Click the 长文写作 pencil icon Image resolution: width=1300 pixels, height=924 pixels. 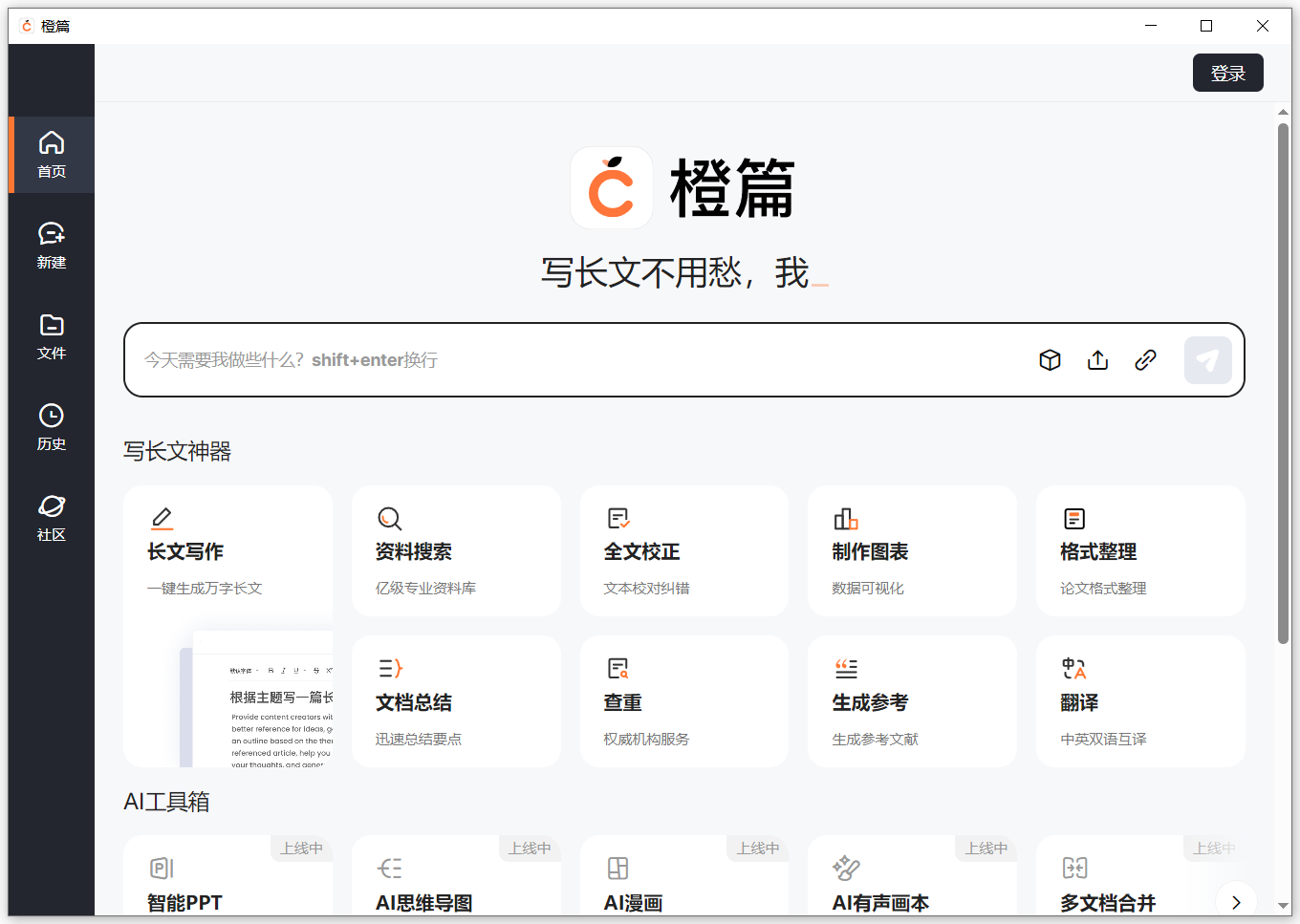click(x=162, y=518)
